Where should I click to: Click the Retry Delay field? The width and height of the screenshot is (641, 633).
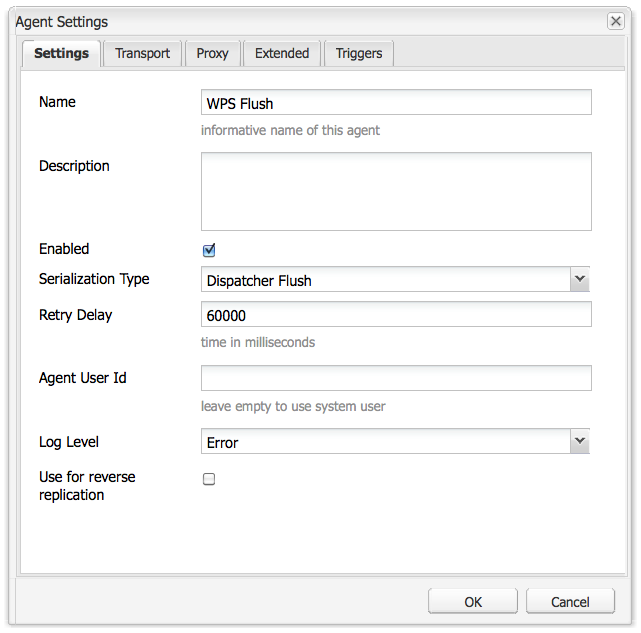396,315
